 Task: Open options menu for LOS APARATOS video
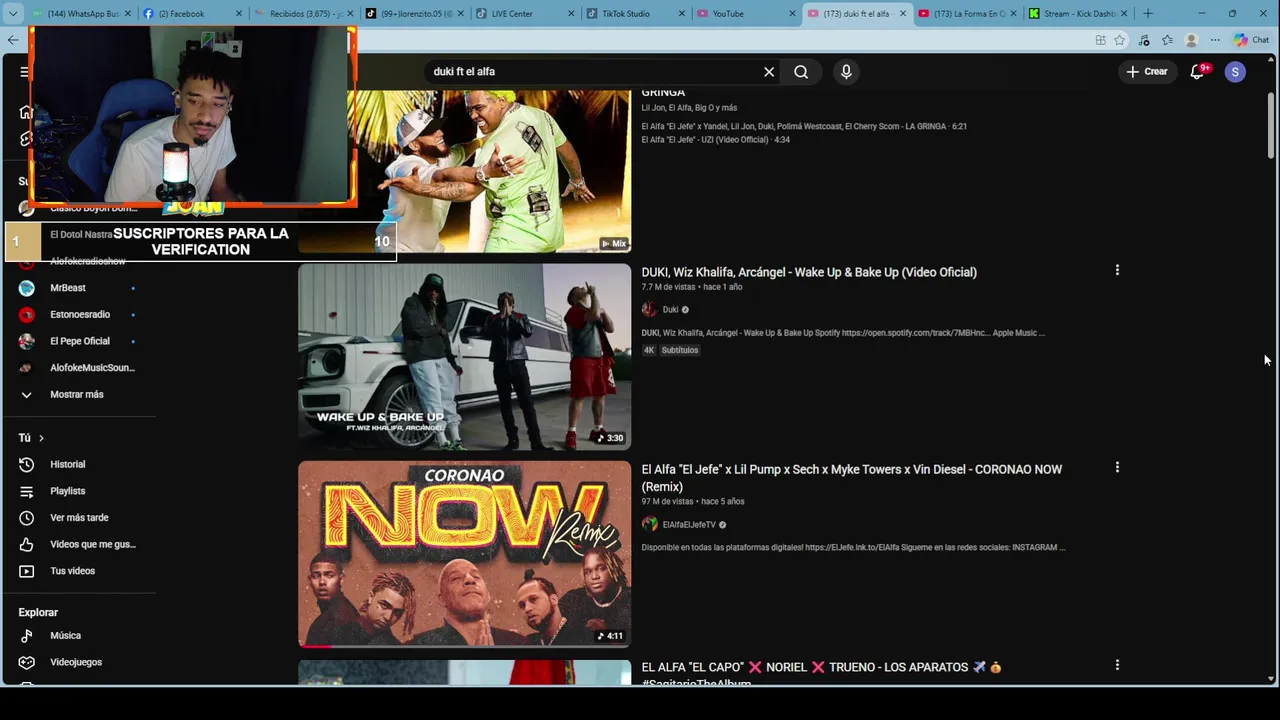click(1117, 665)
